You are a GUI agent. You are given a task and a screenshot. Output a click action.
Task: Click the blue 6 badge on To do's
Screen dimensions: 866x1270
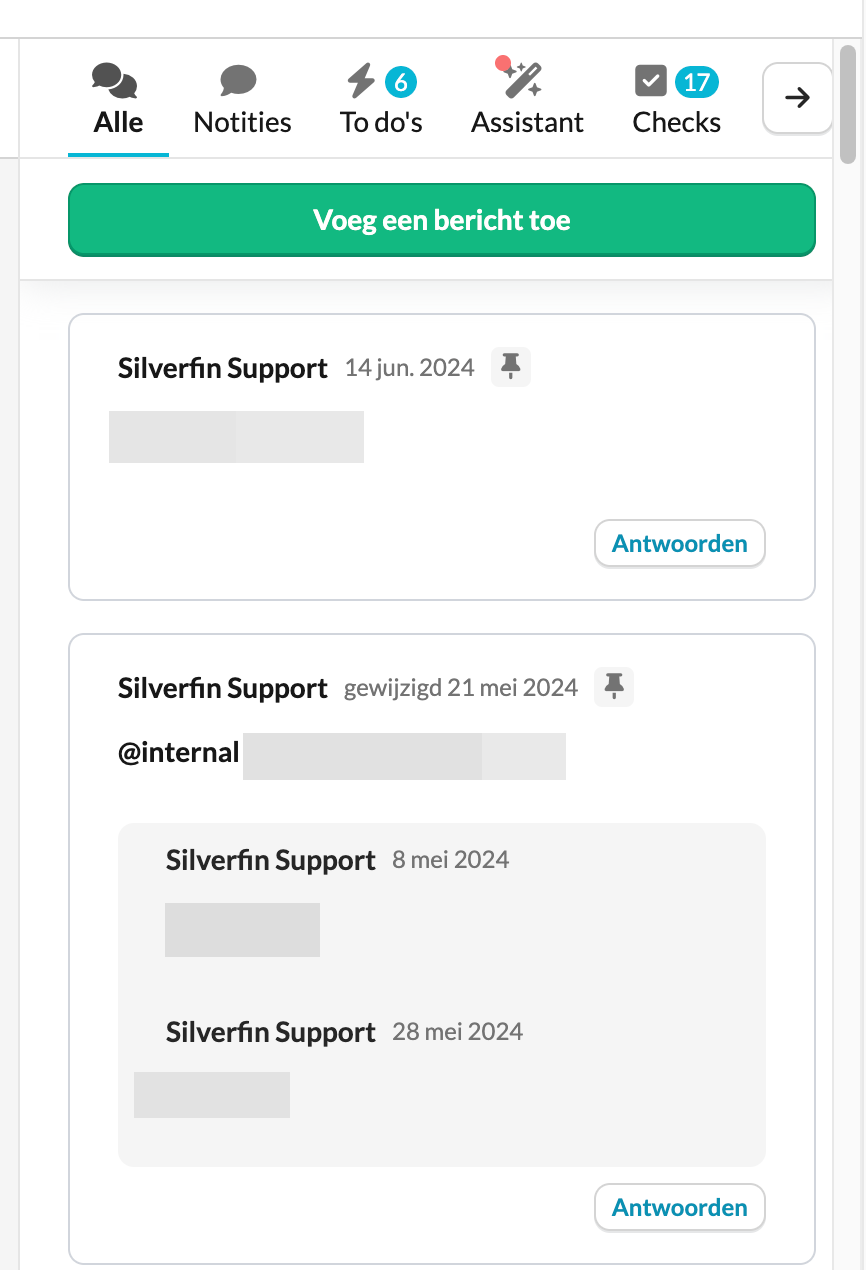pyautogui.click(x=401, y=82)
